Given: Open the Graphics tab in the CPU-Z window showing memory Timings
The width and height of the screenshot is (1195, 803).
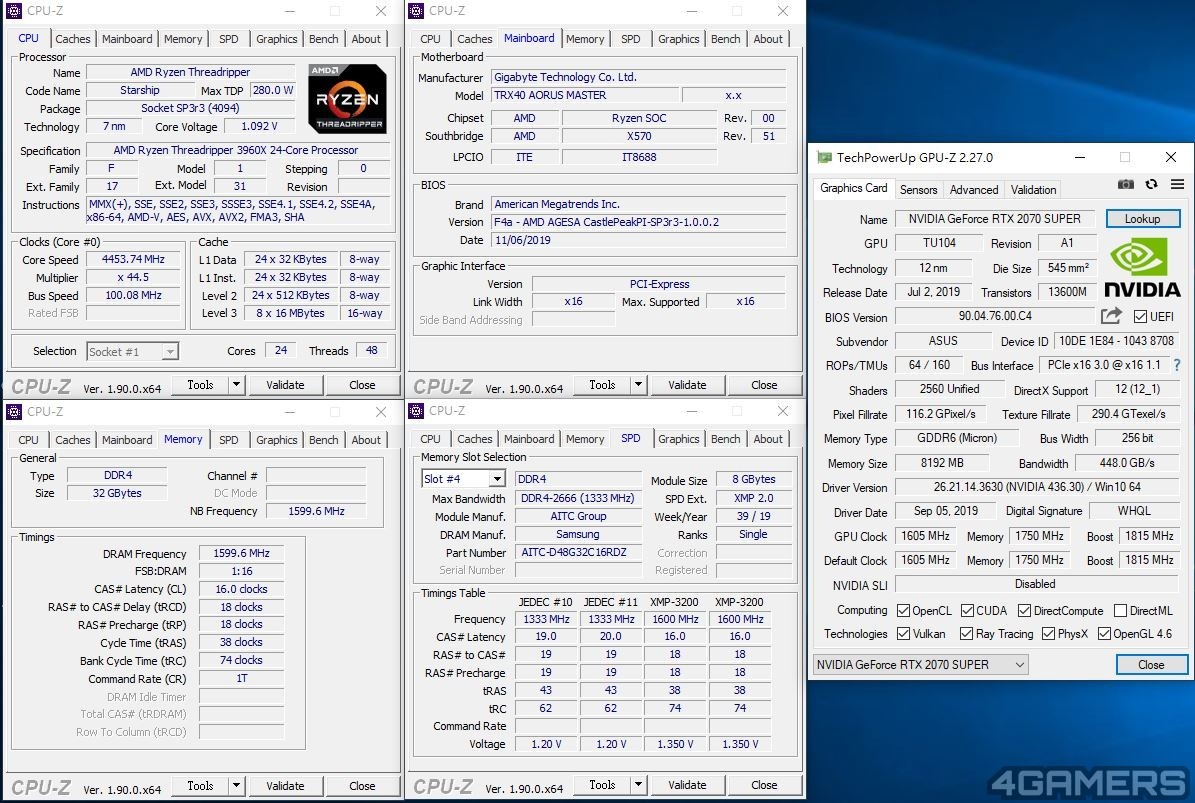Looking at the screenshot, I should pos(277,440).
